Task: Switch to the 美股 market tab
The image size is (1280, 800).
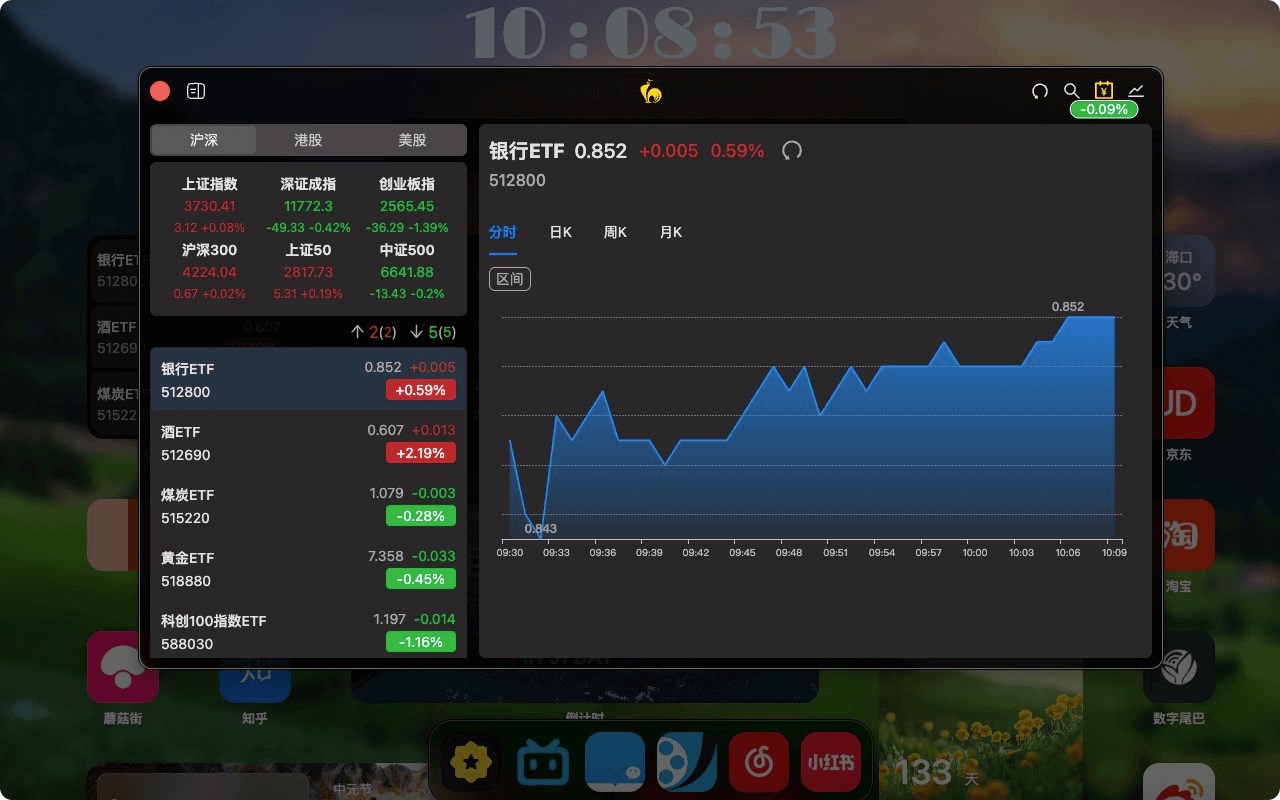Action: [x=413, y=140]
